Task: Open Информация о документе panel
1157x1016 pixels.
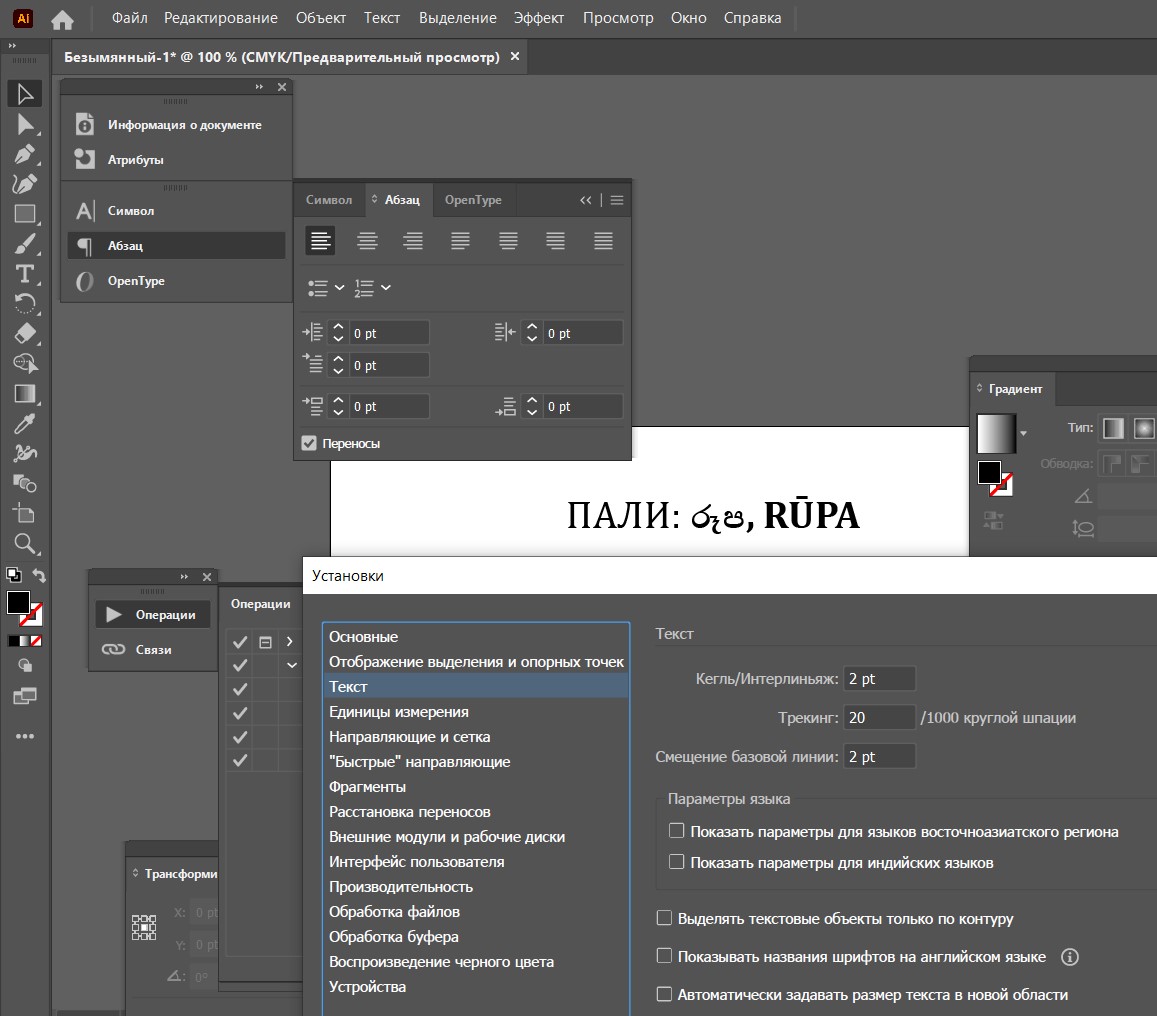Action: click(x=184, y=125)
